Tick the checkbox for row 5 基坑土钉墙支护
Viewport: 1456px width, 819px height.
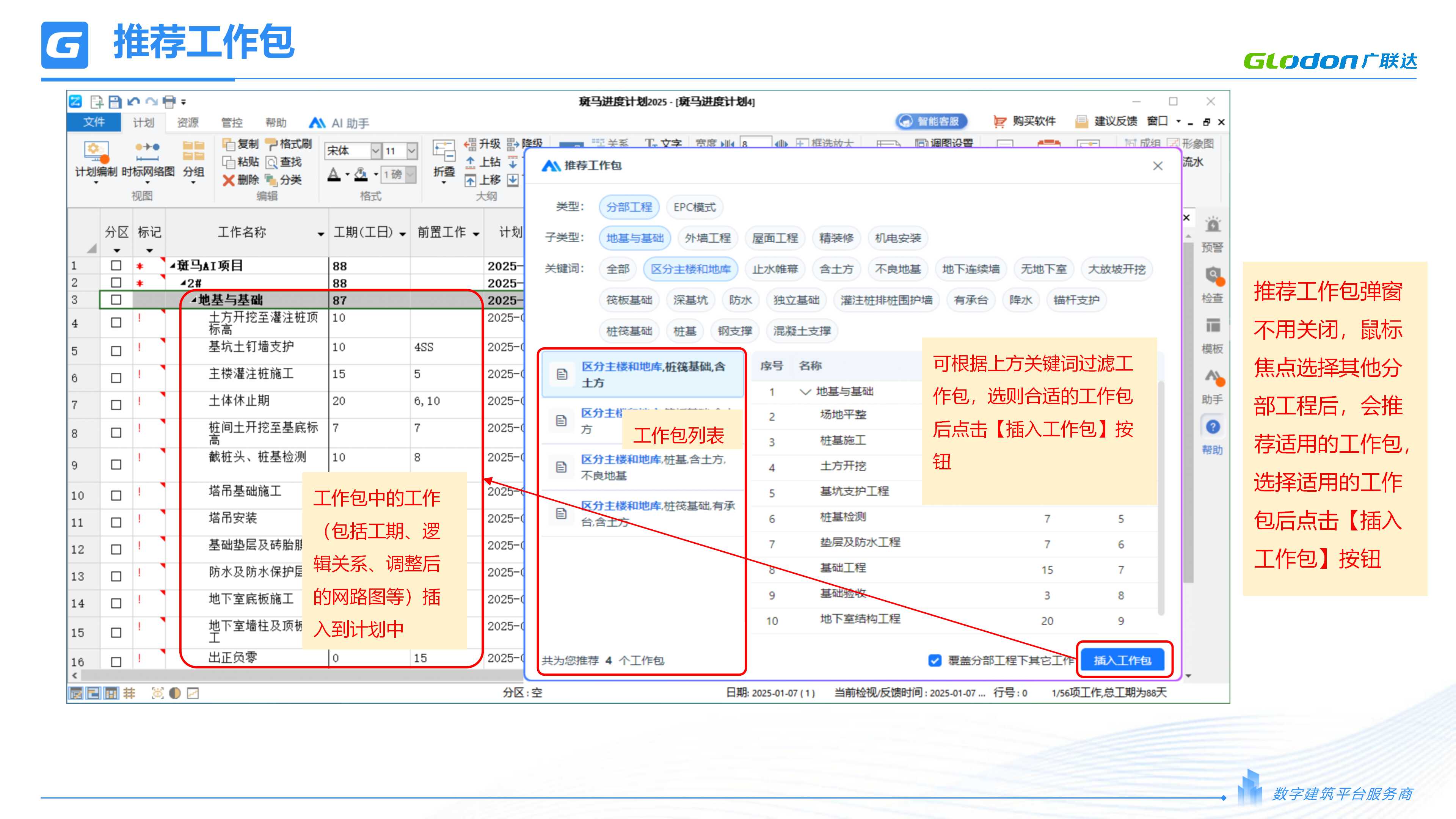click(116, 350)
